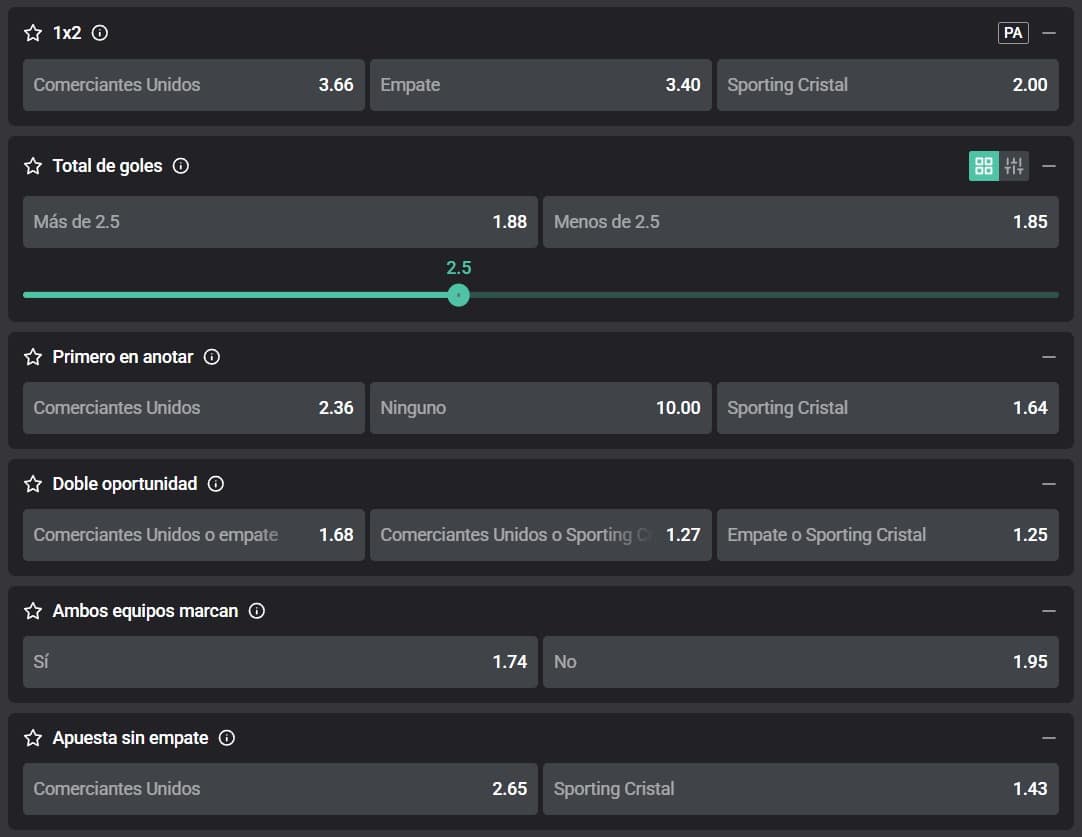Click the 2.5 goals slider handle

click(x=459, y=295)
